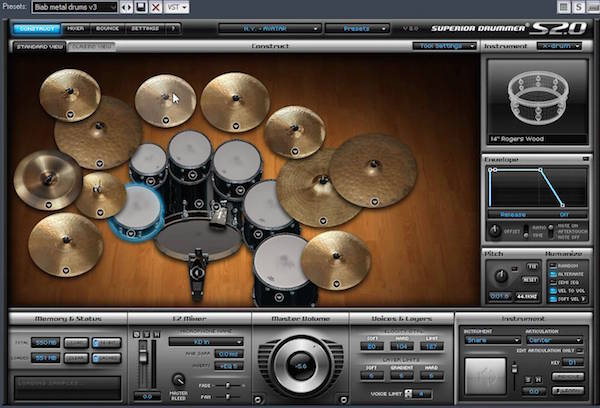Viewport: 600px width, 408px height.
Task: Click the preset previous/next arrows icon
Action: click(x=126, y=7)
